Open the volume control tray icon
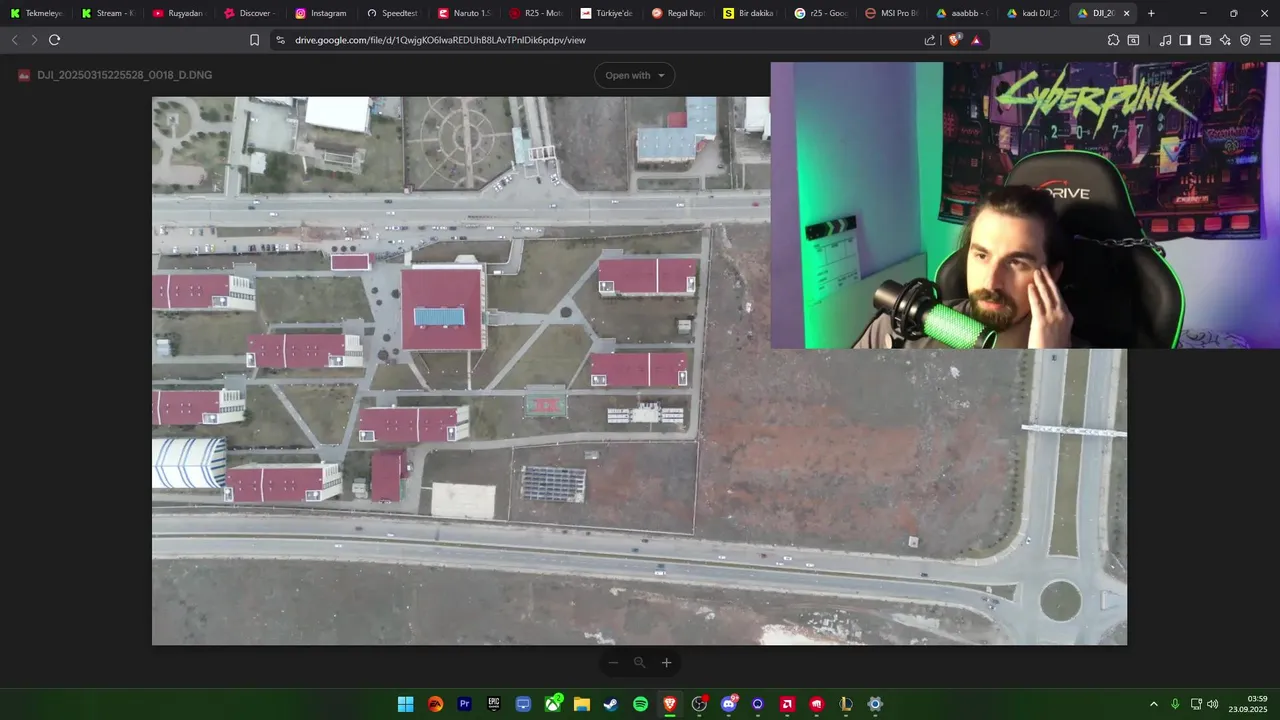1280x720 pixels. (x=1213, y=704)
